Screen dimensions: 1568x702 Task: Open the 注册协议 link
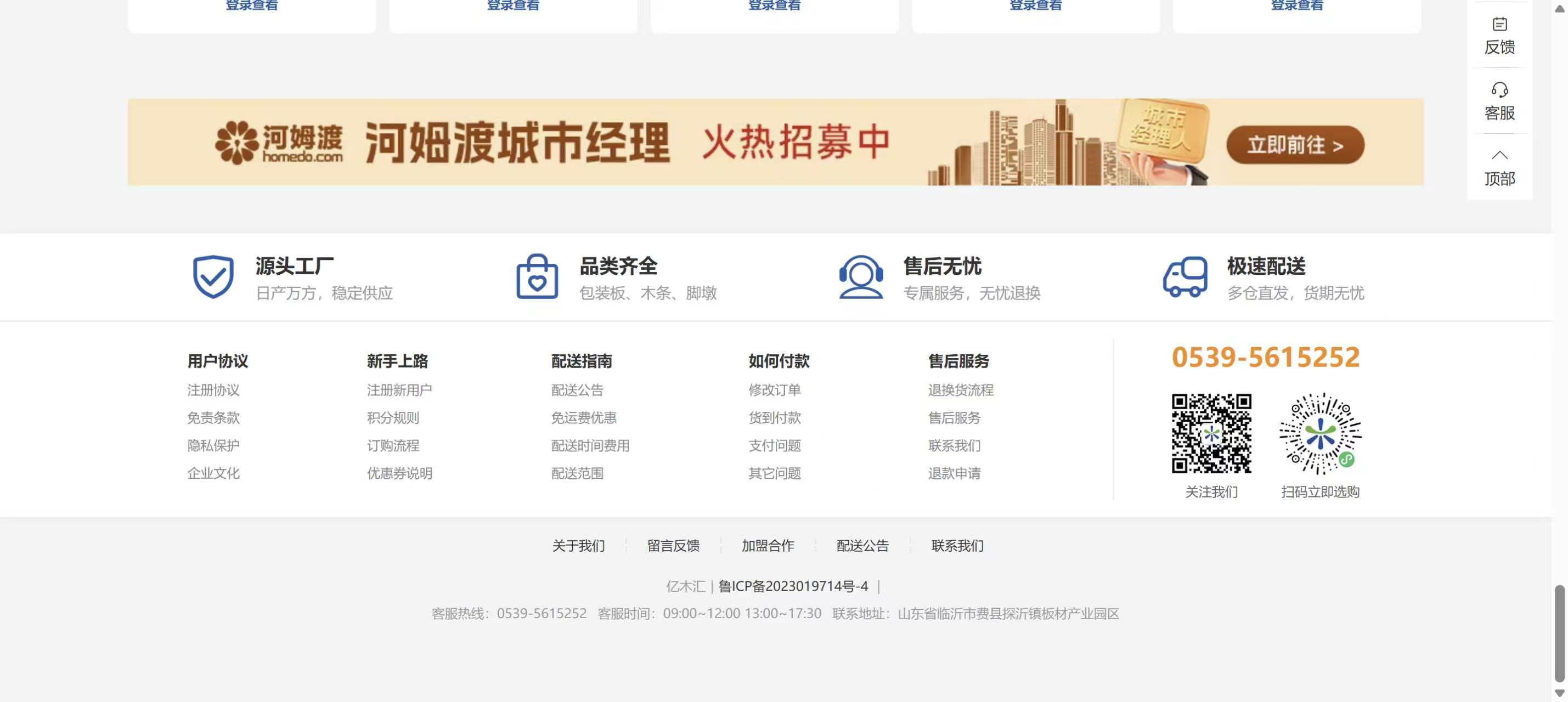pos(213,390)
